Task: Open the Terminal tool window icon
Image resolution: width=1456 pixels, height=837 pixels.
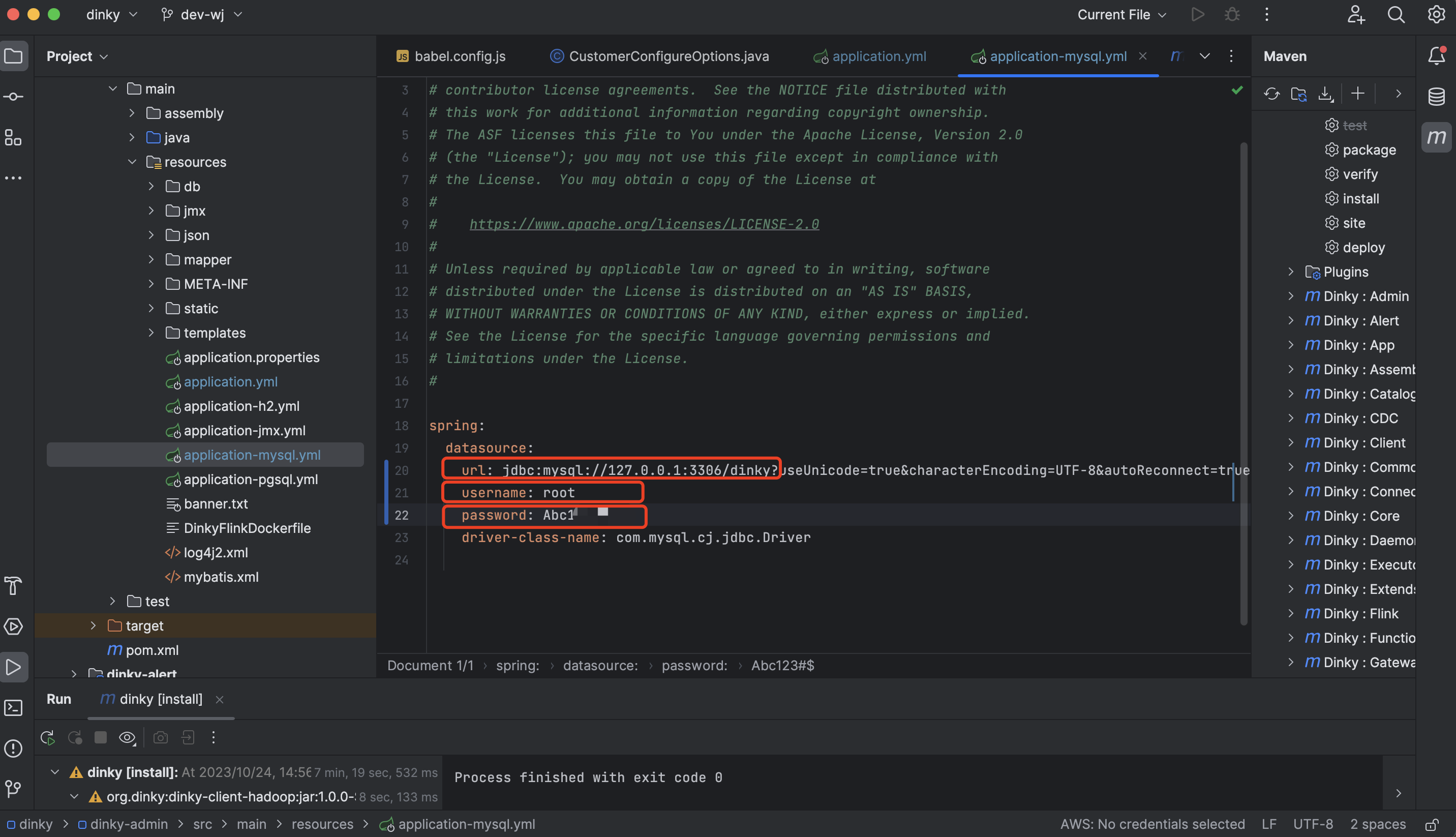Action: [14, 708]
